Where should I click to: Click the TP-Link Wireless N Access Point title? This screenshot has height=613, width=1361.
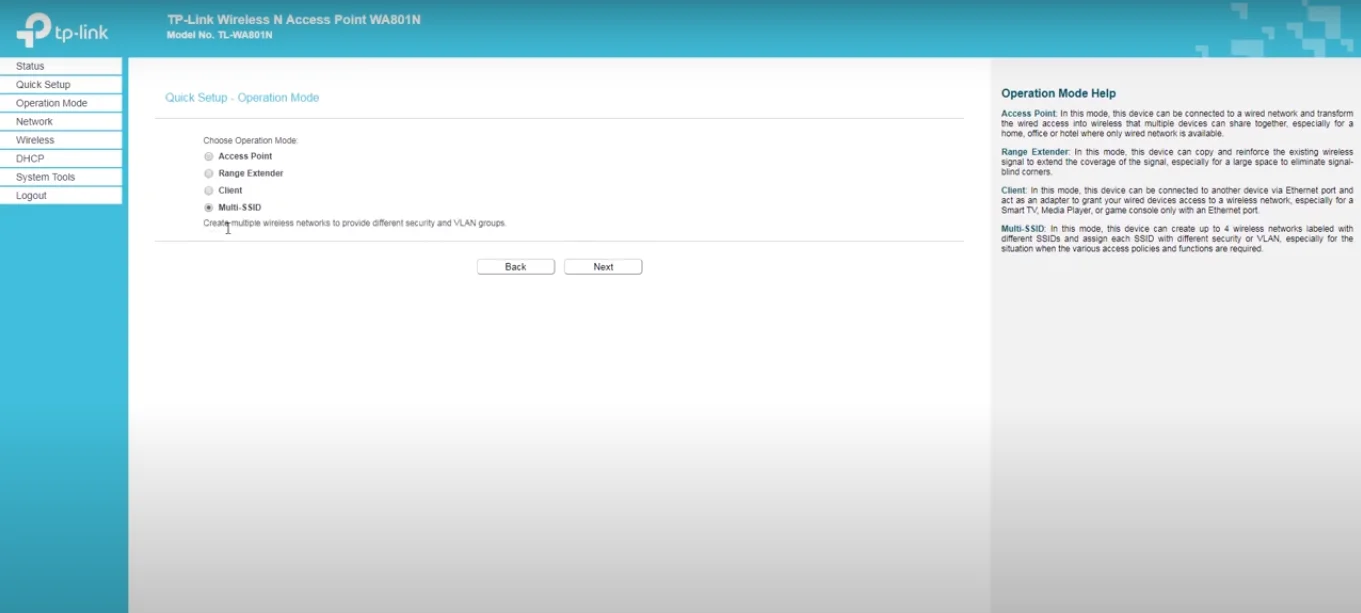click(x=293, y=20)
